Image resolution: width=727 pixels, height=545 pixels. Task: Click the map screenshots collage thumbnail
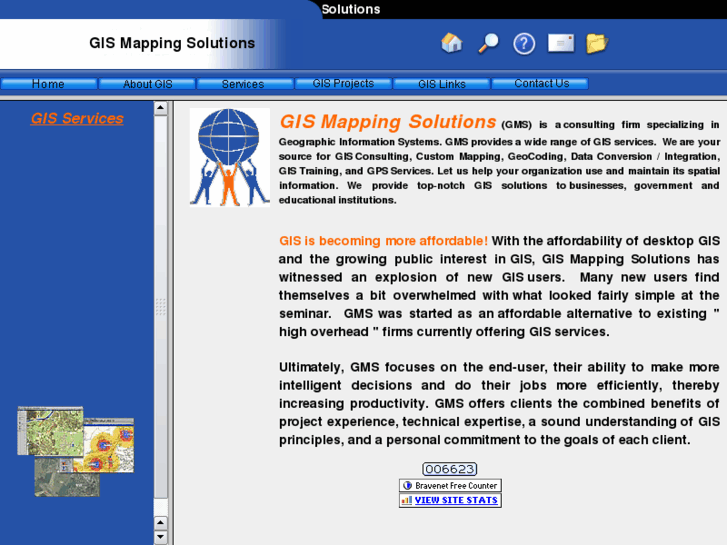pos(76,451)
